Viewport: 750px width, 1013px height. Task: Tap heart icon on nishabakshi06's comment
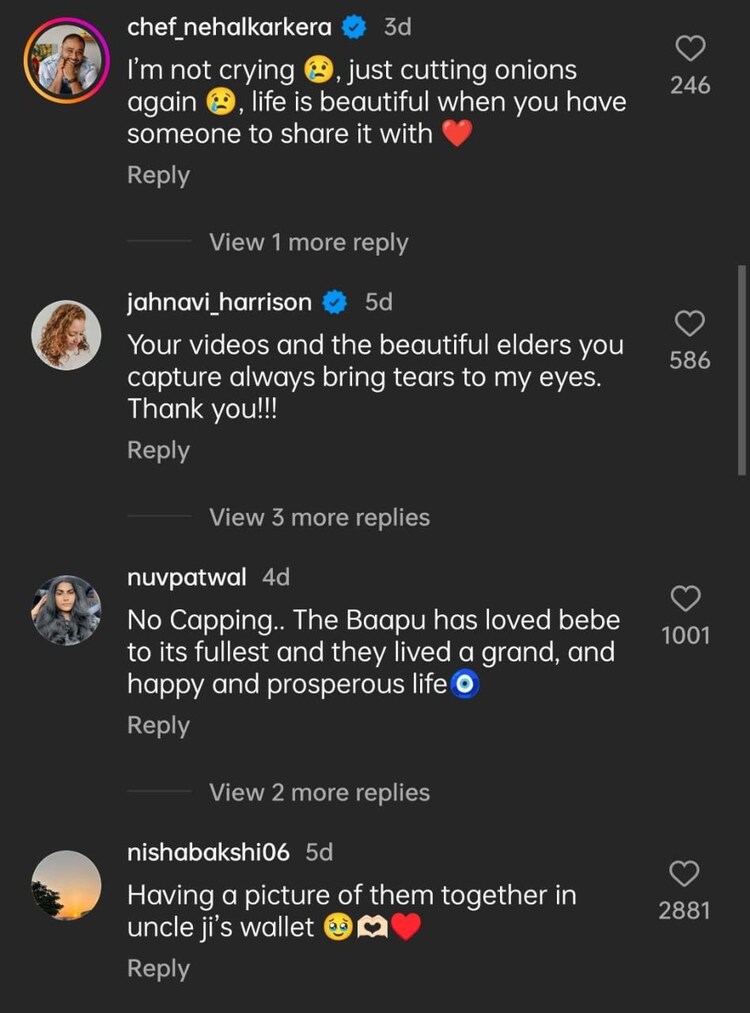(x=684, y=873)
